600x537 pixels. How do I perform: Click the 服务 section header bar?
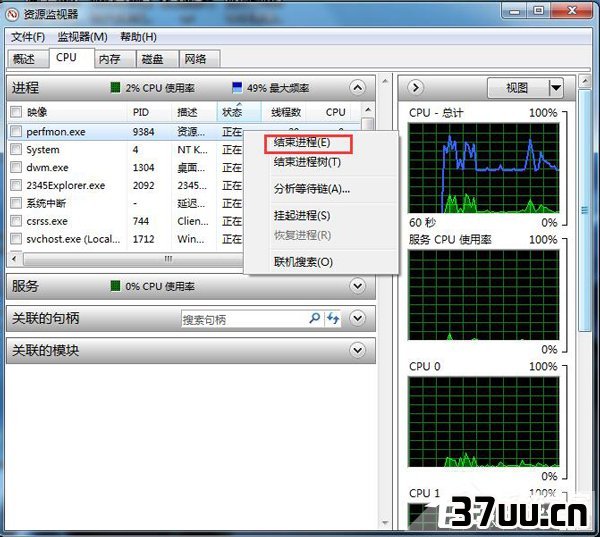point(191,286)
